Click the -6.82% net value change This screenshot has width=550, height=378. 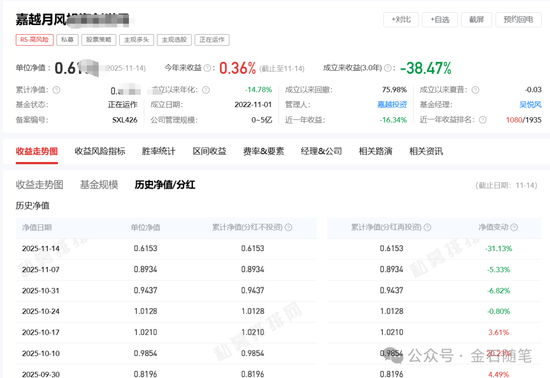pyautogui.click(x=498, y=291)
